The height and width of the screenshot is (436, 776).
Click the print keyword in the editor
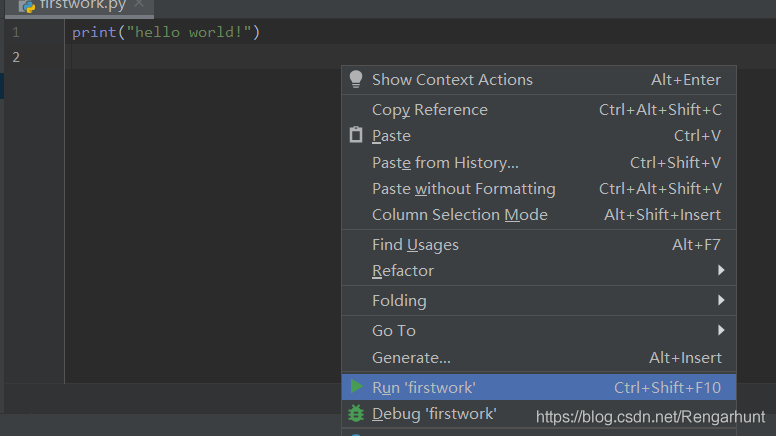coord(92,33)
